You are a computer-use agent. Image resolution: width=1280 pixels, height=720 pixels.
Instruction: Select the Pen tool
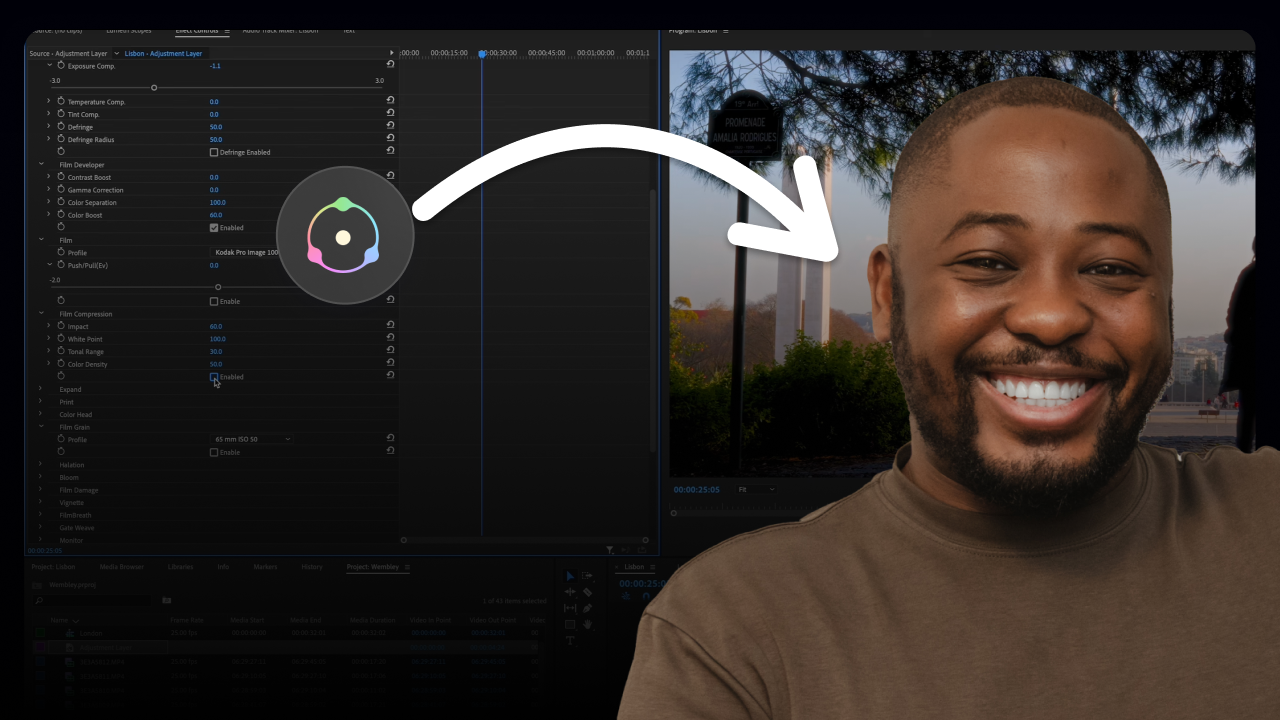pyautogui.click(x=587, y=608)
